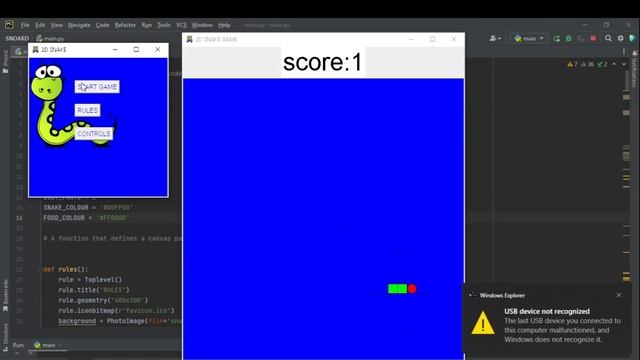
Task: Click the background = PhotoImage code line
Action: coord(120,321)
